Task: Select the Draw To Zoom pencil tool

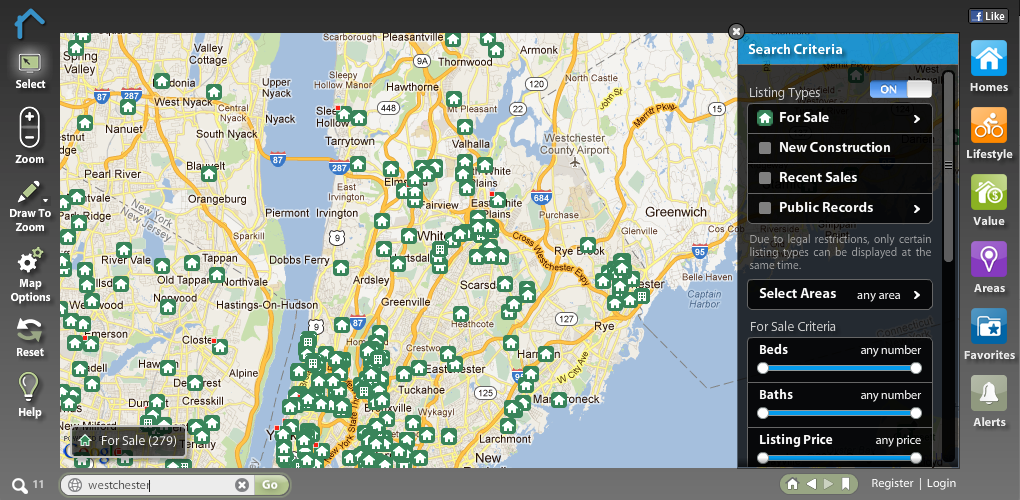Action: coord(30,194)
